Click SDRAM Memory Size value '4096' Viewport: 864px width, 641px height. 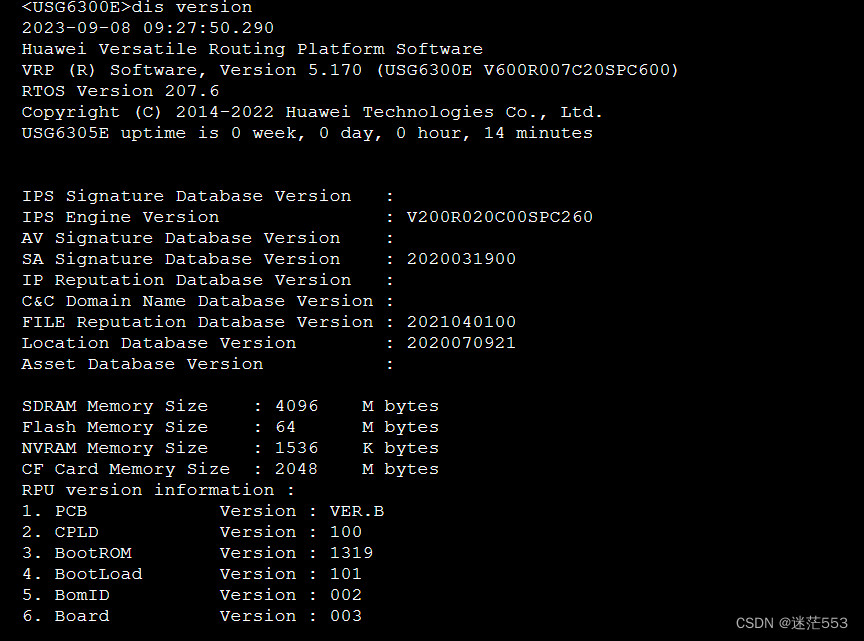click(x=296, y=406)
